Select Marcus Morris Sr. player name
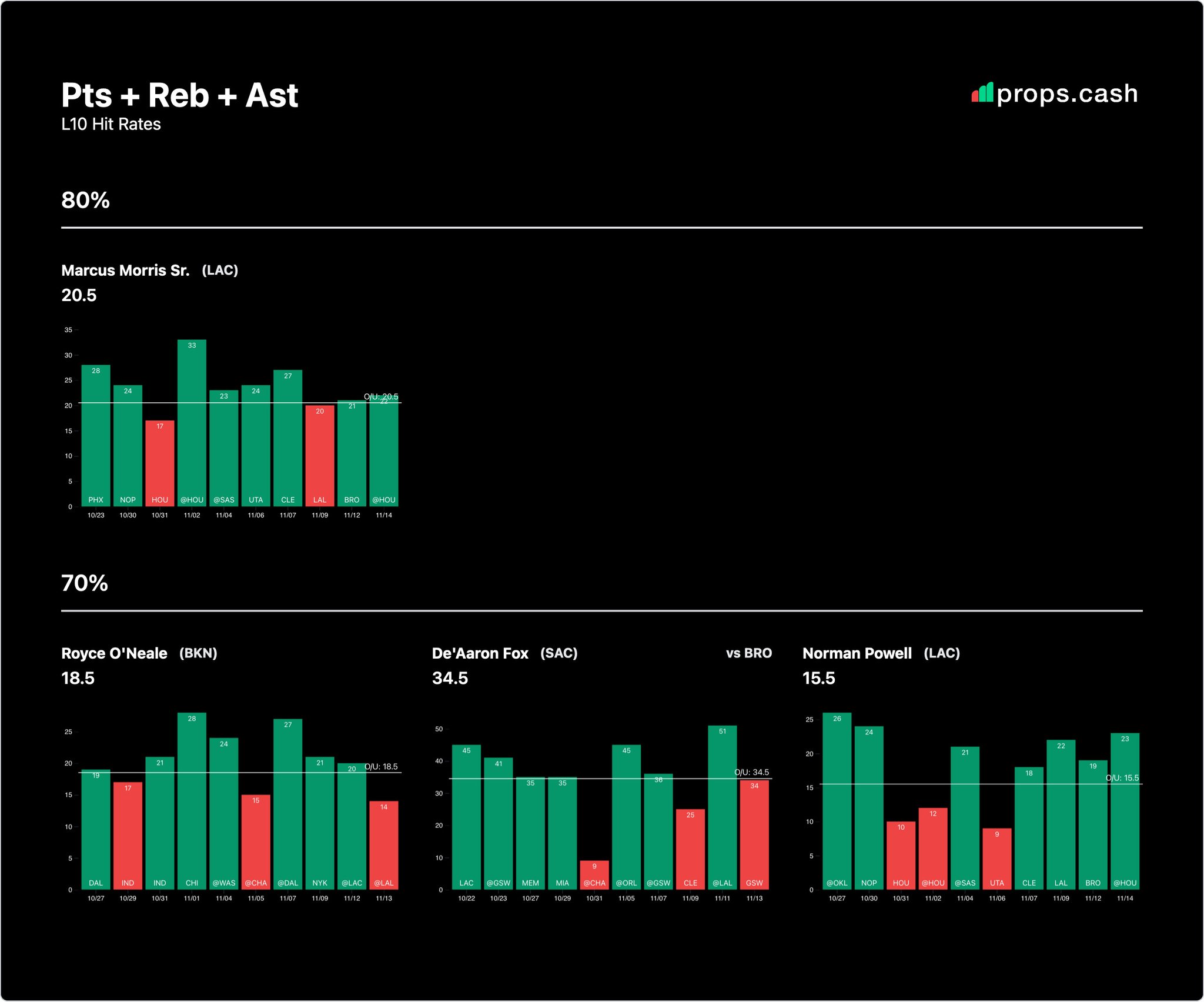 point(125,270)
